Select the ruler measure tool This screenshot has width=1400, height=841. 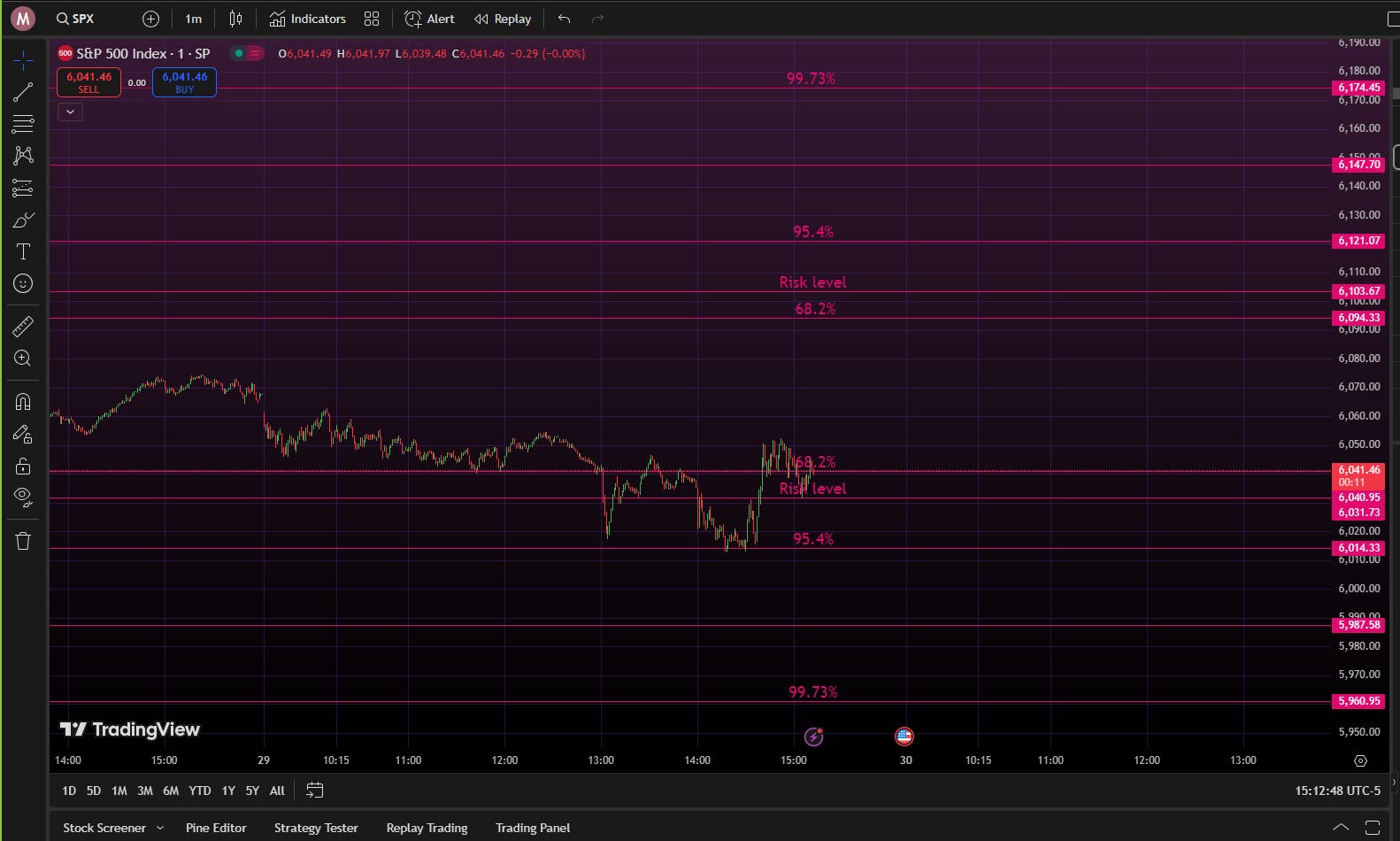click(x=23, y=327)
